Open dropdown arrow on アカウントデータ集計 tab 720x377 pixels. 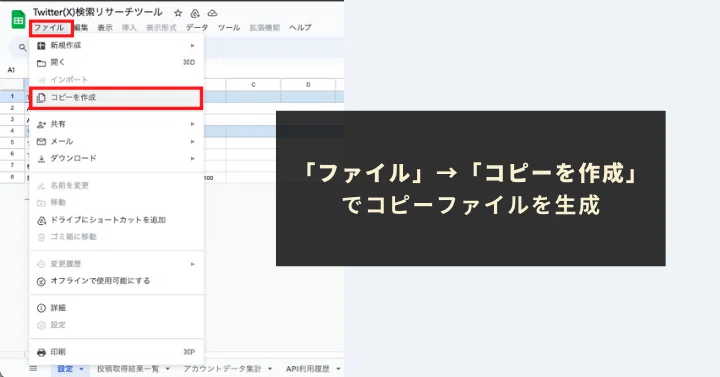pos(270,369)
